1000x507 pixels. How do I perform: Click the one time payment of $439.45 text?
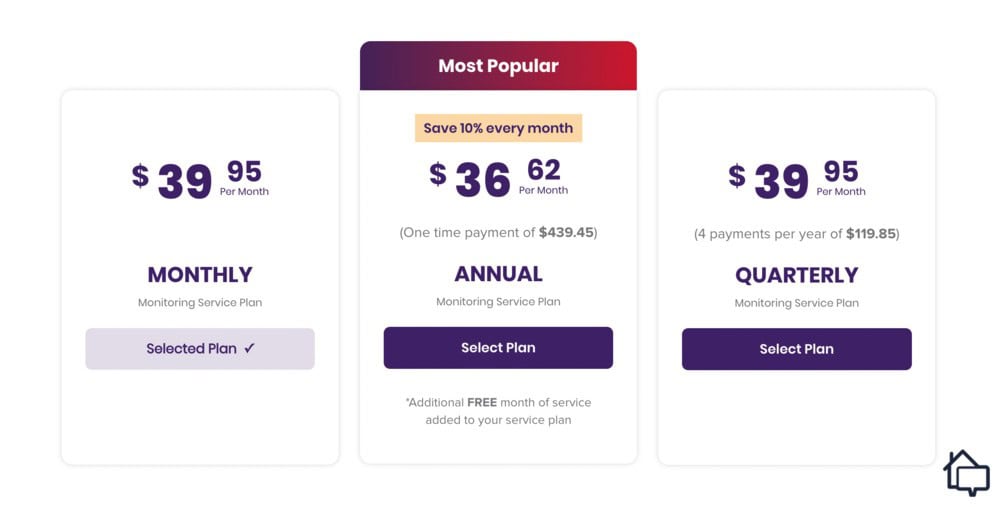click(x=498, y=233)
